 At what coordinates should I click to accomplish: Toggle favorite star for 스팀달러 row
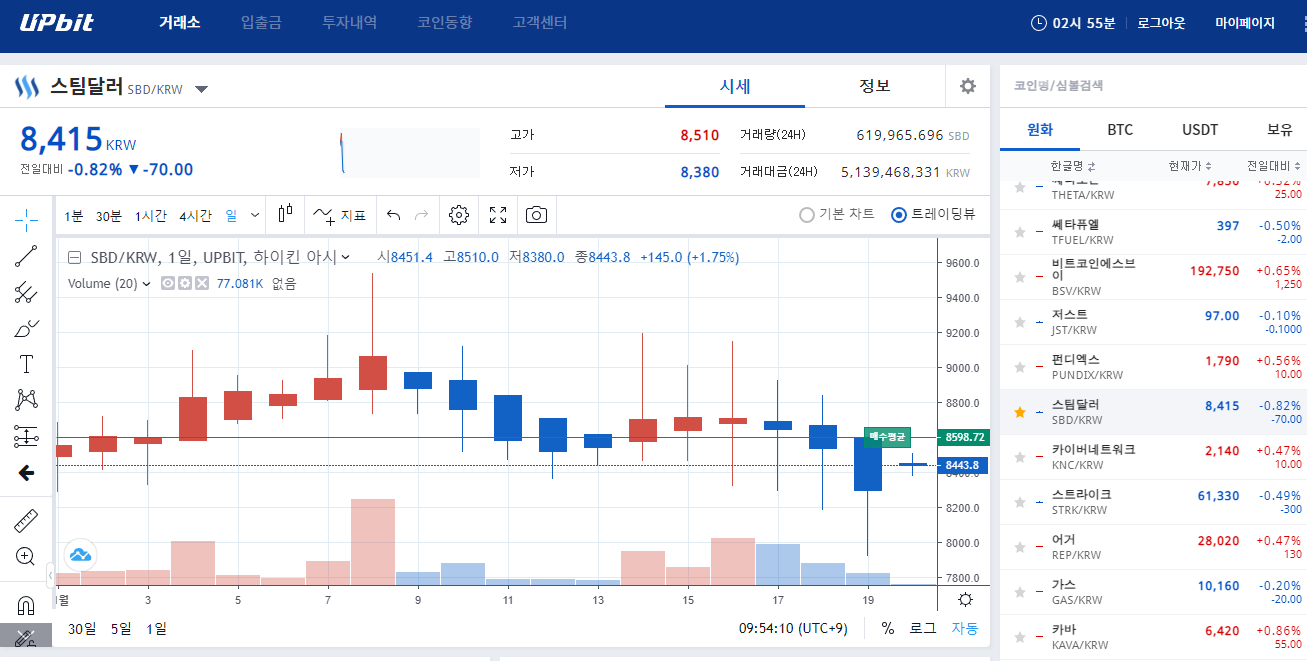(x=1020, y=412)
